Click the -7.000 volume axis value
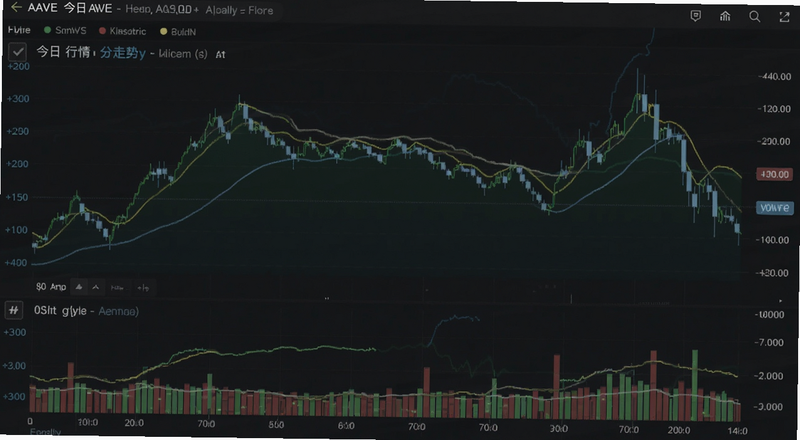Image resolution: width=800 pixels, height=440 pixels. (768, 343)
